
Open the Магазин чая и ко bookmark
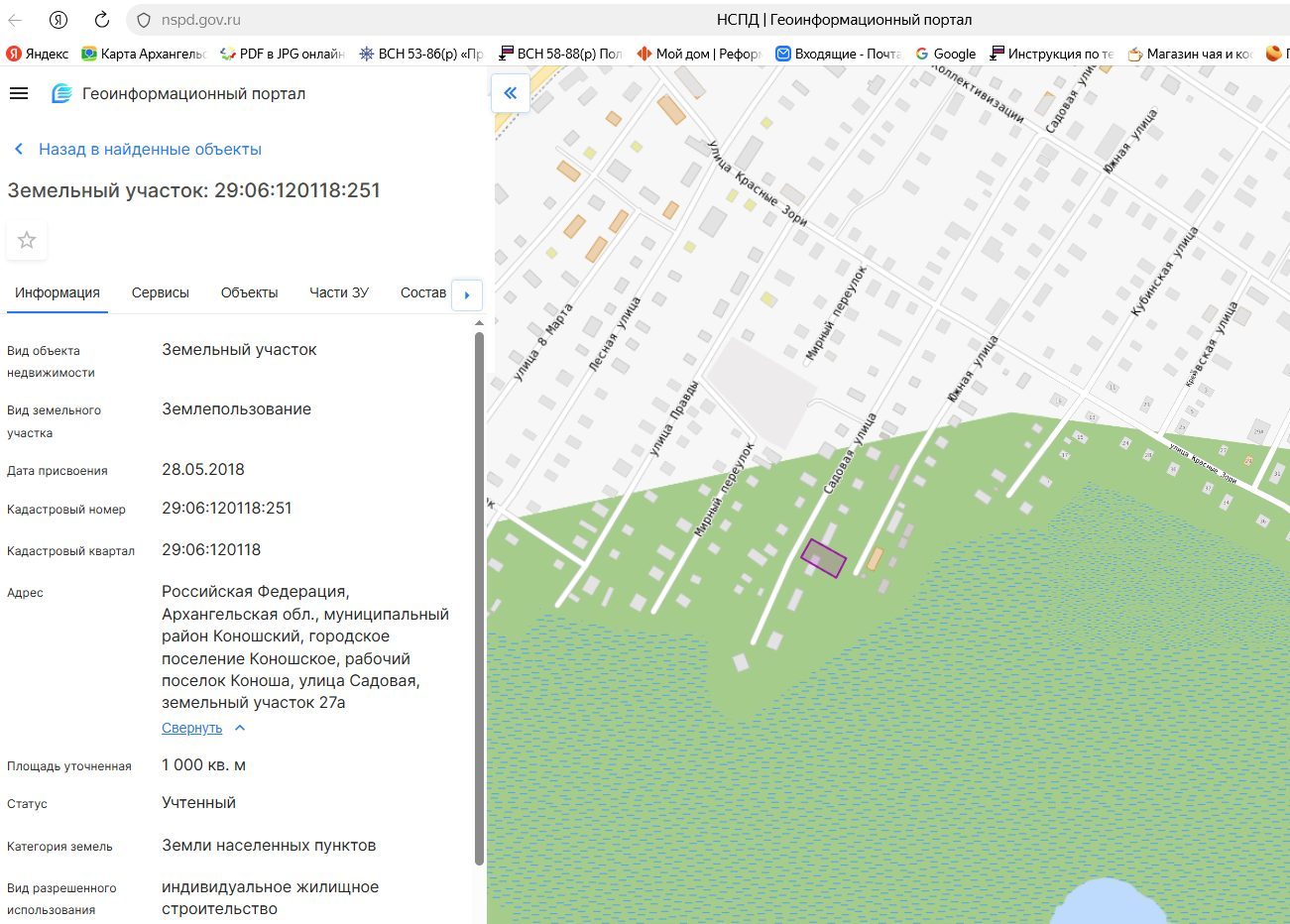click(1190, 54)
